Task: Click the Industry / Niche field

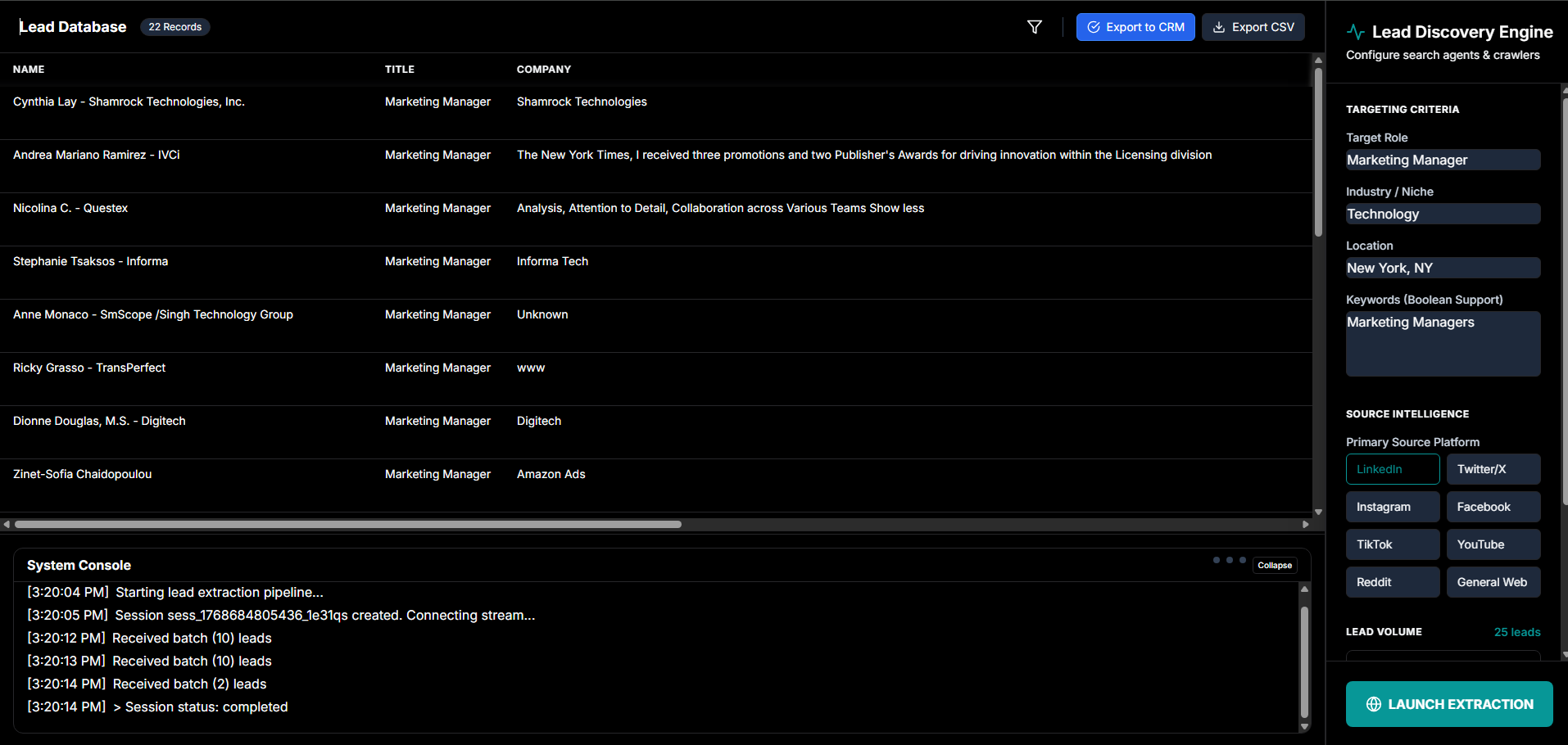Action: point(1442,214)
